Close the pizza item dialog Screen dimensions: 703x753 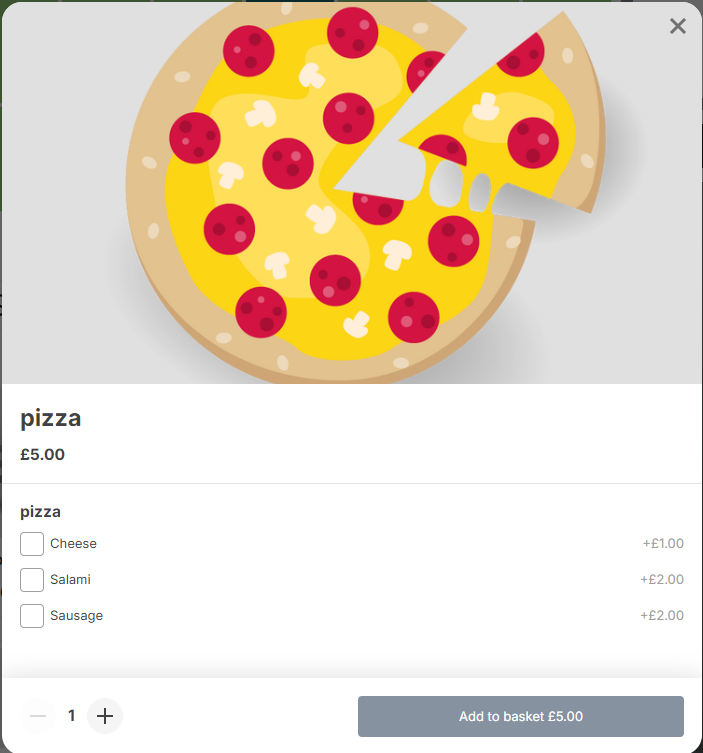(x=678, y=26)
